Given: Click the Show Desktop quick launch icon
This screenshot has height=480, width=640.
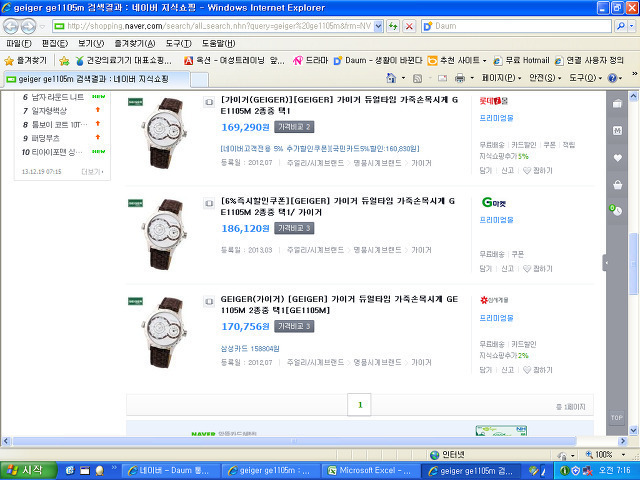Looking at the screenshot, I should click(x=84, y=471).
